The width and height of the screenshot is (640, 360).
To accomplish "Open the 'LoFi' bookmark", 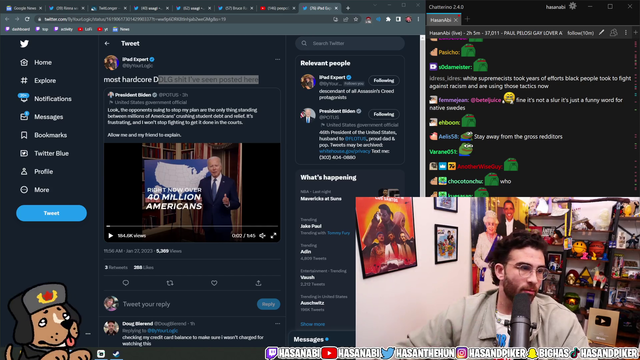I will (x=85, y=29).
